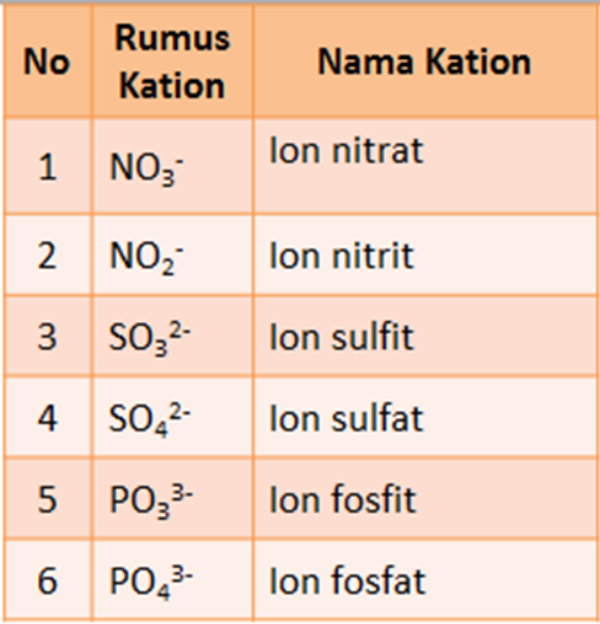The image size is (600, 624).
Task: Click the "Nama Kation" header cell
Action: [x=425, y=61]
